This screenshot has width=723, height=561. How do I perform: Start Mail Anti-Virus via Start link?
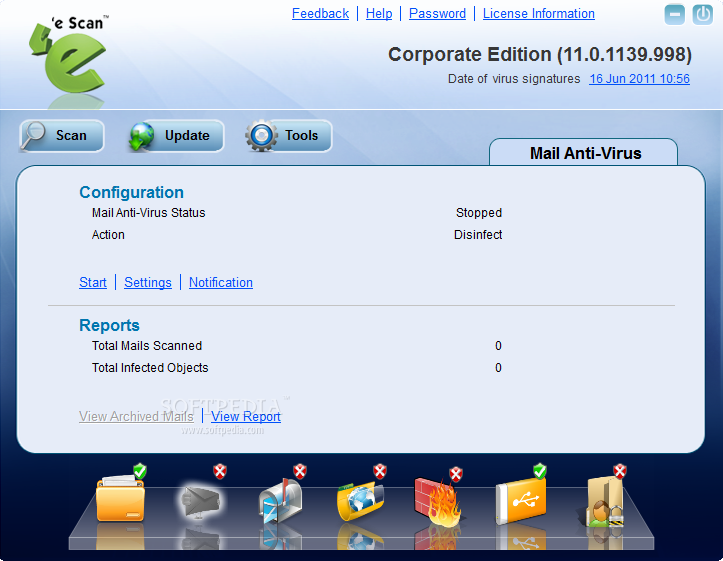click(93, 283)
